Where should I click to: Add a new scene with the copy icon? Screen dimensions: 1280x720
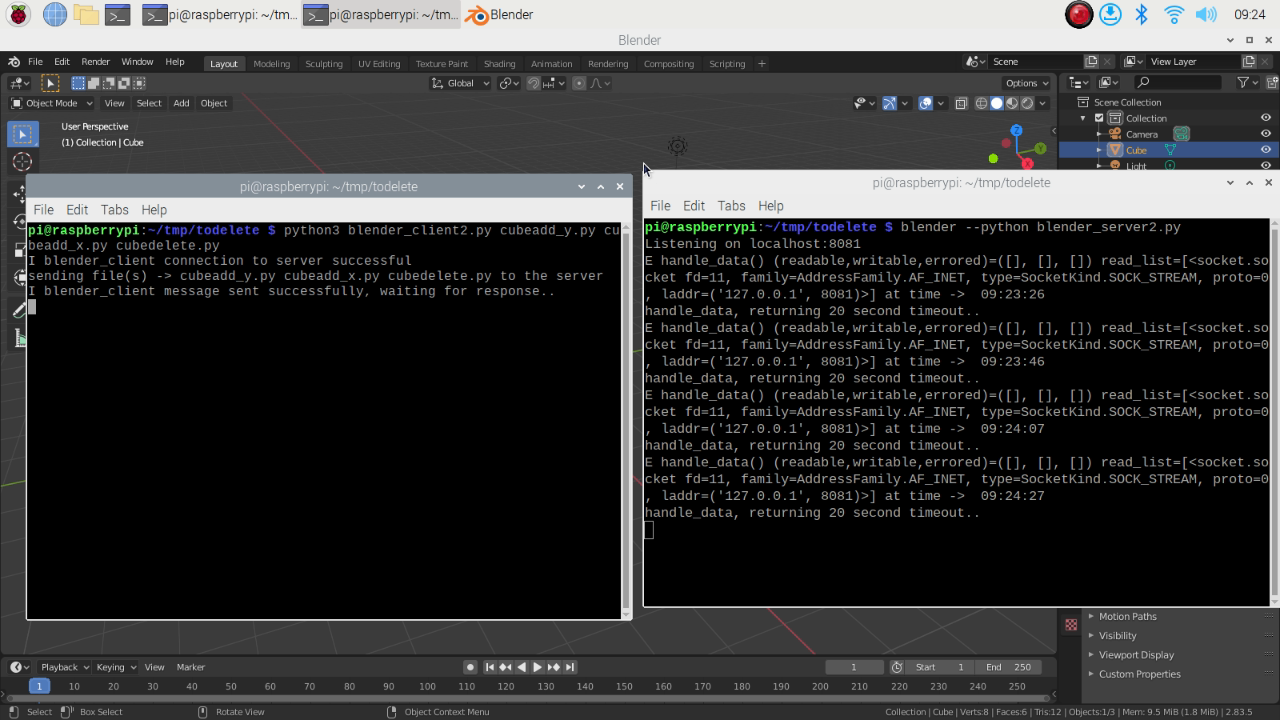pos(1091,62)
